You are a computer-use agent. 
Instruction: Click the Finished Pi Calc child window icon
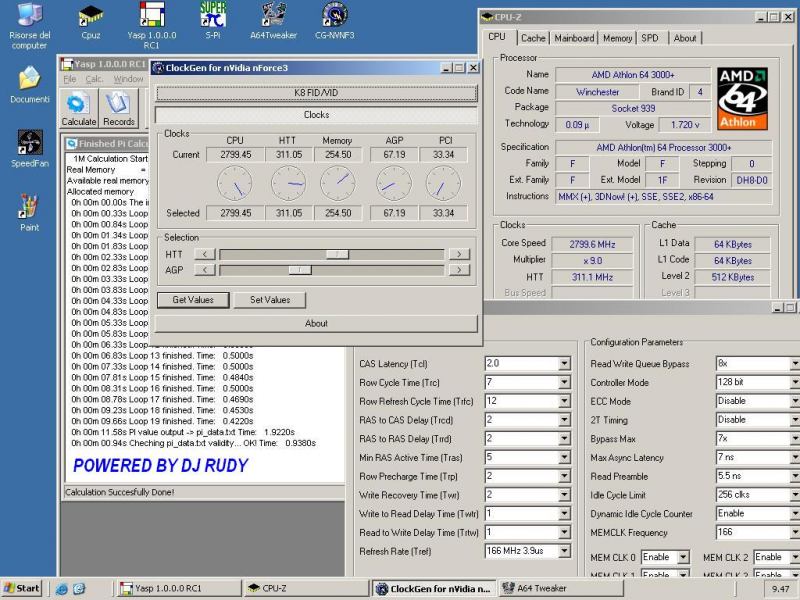pyautogui.click(x=72, y=144)
